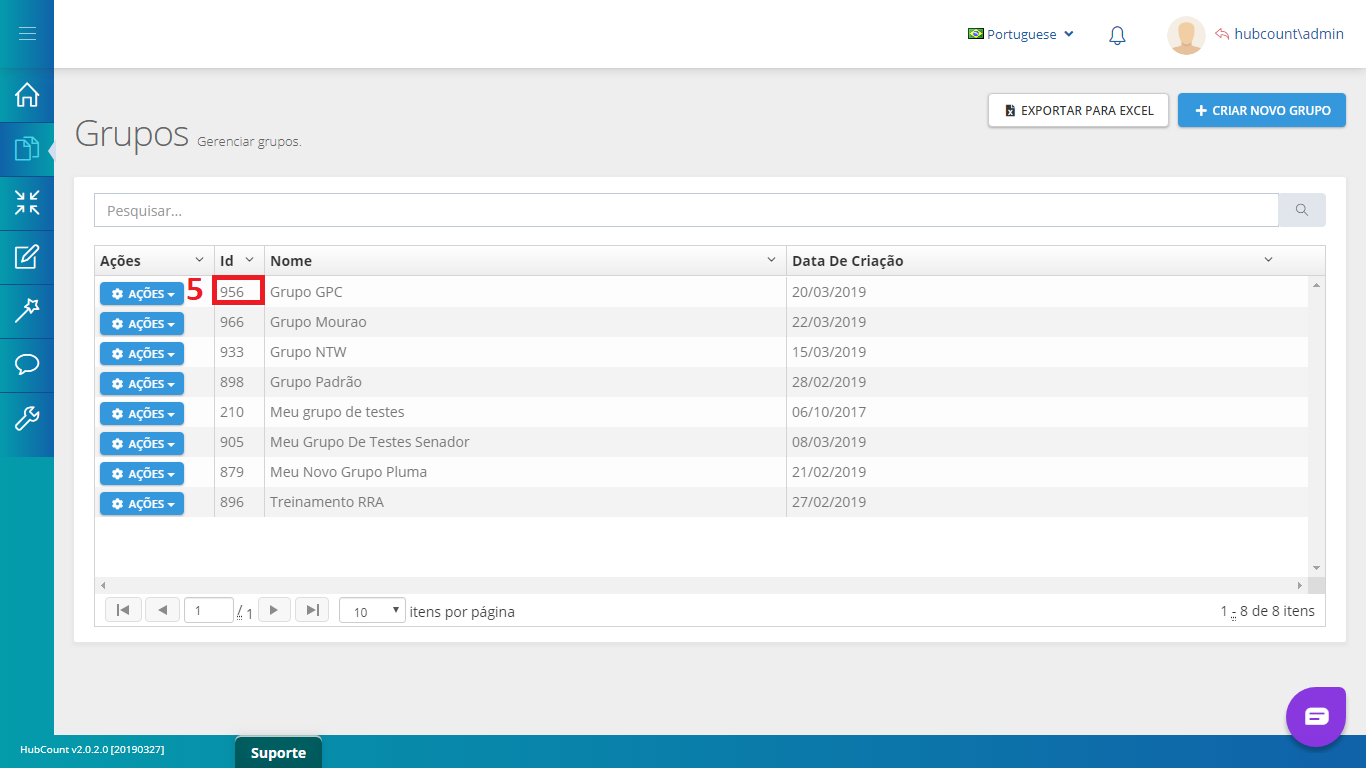Click the search magnifier button
The width and height of the screenshot is (1366, 768).
(1302, 210)
